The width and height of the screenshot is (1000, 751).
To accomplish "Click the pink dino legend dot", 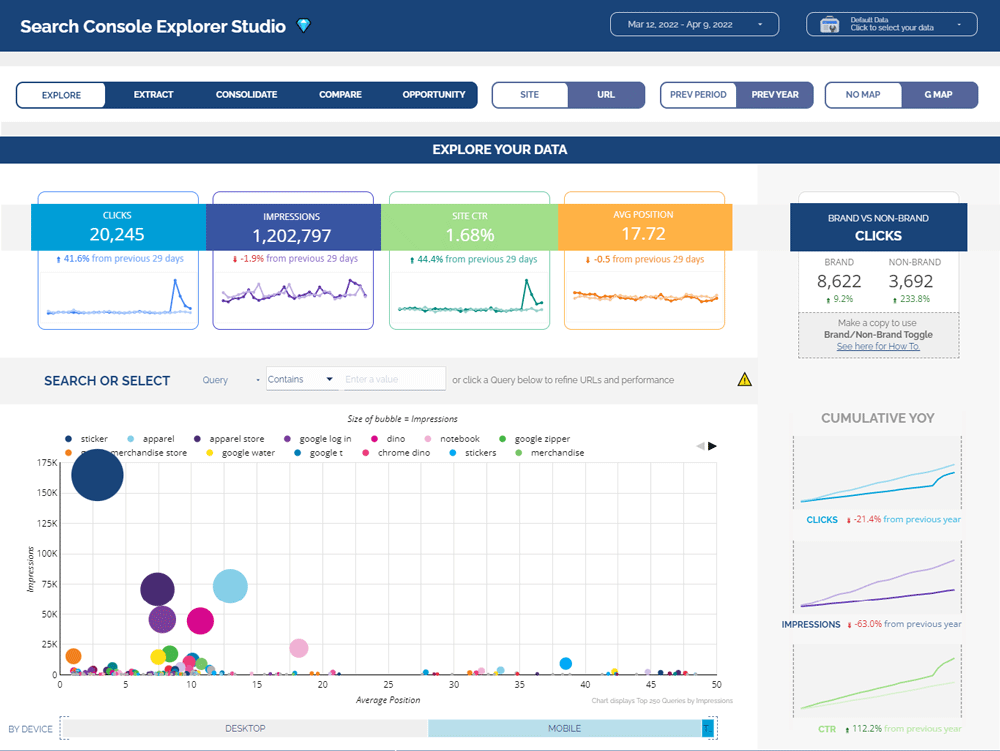I will 374,439.
